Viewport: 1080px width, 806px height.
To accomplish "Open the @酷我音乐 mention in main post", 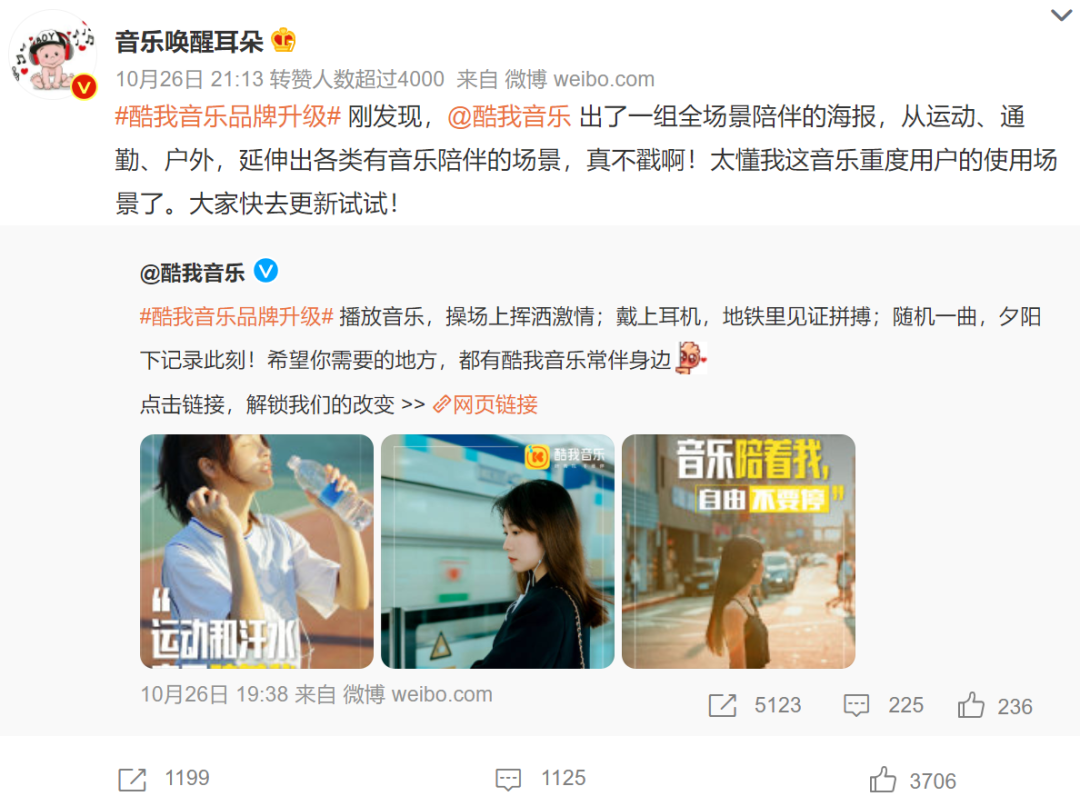I will [509, 116].
